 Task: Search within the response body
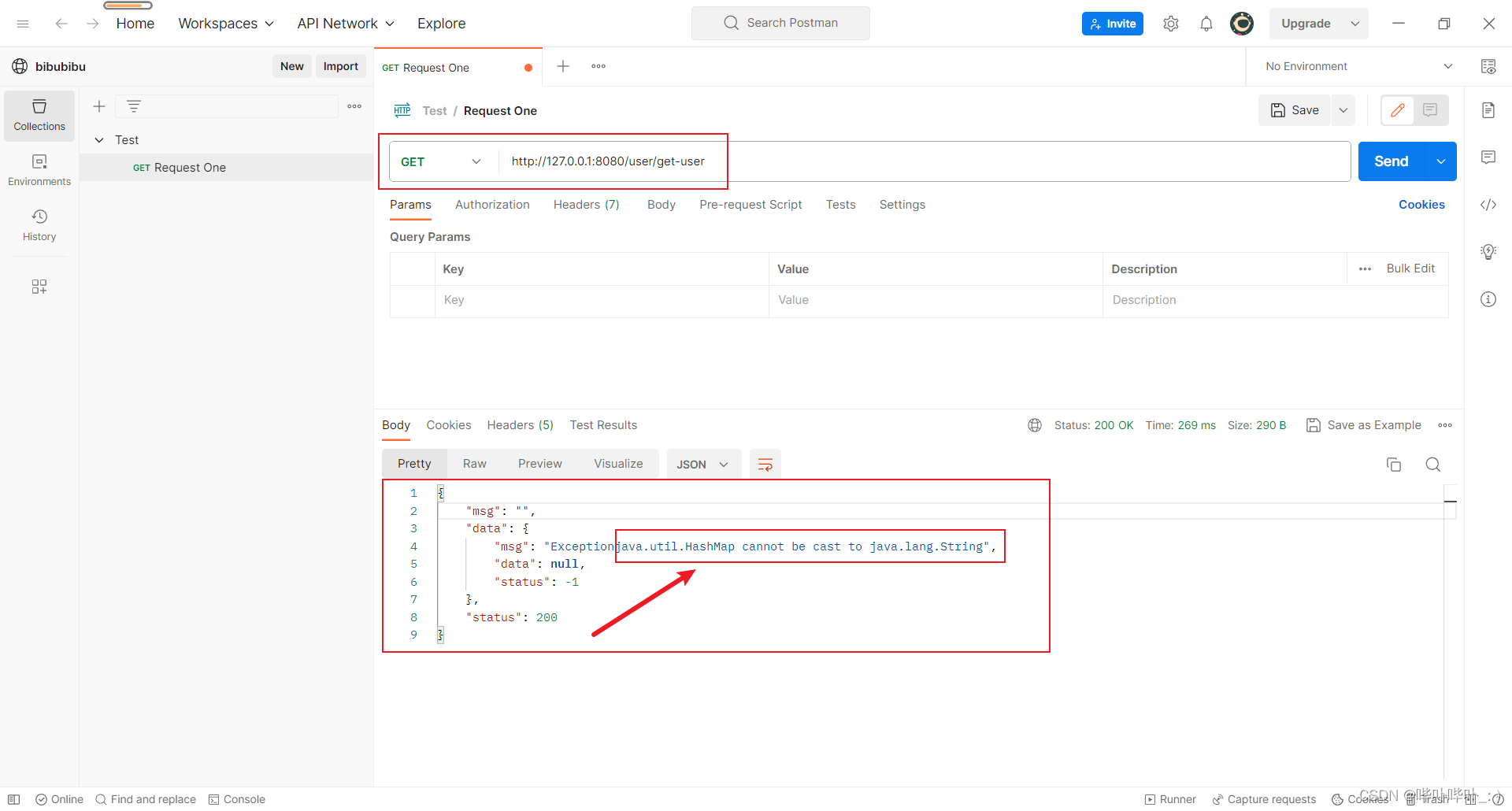coord(1433,465)
